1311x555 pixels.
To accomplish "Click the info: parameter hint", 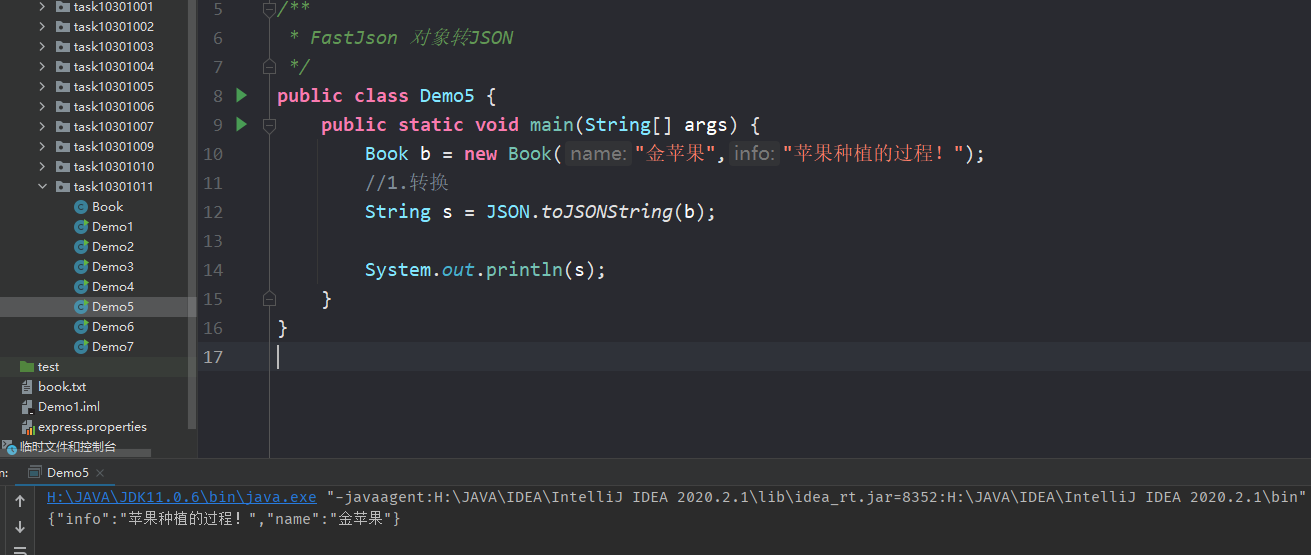I will [754, 154].
